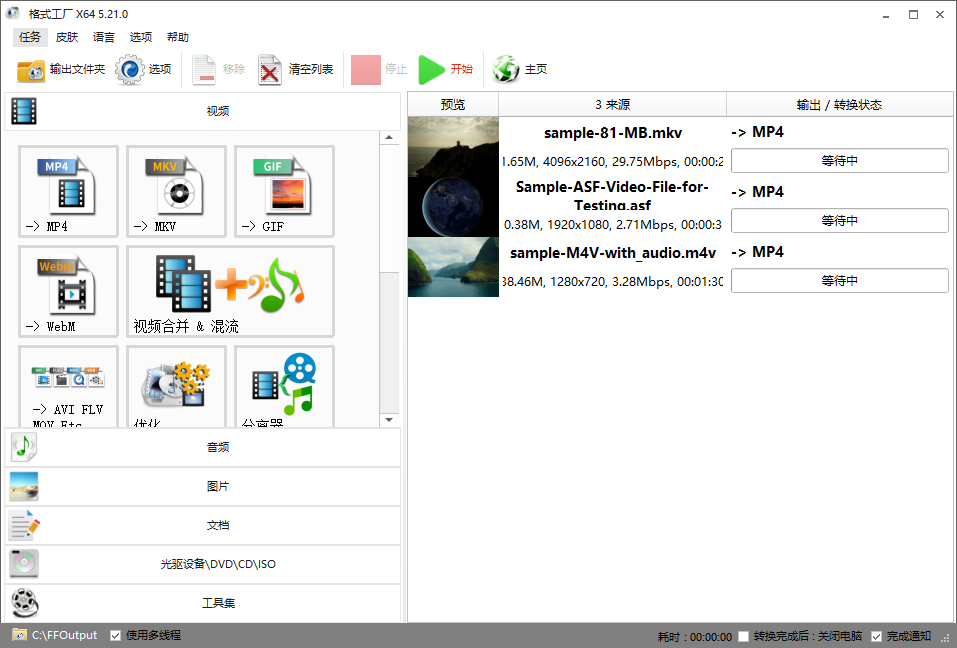Open C:\FFOutput folder in status bar
Viewport: 957px width, 648px height.
pyautogui.click(x=55, y=635)
